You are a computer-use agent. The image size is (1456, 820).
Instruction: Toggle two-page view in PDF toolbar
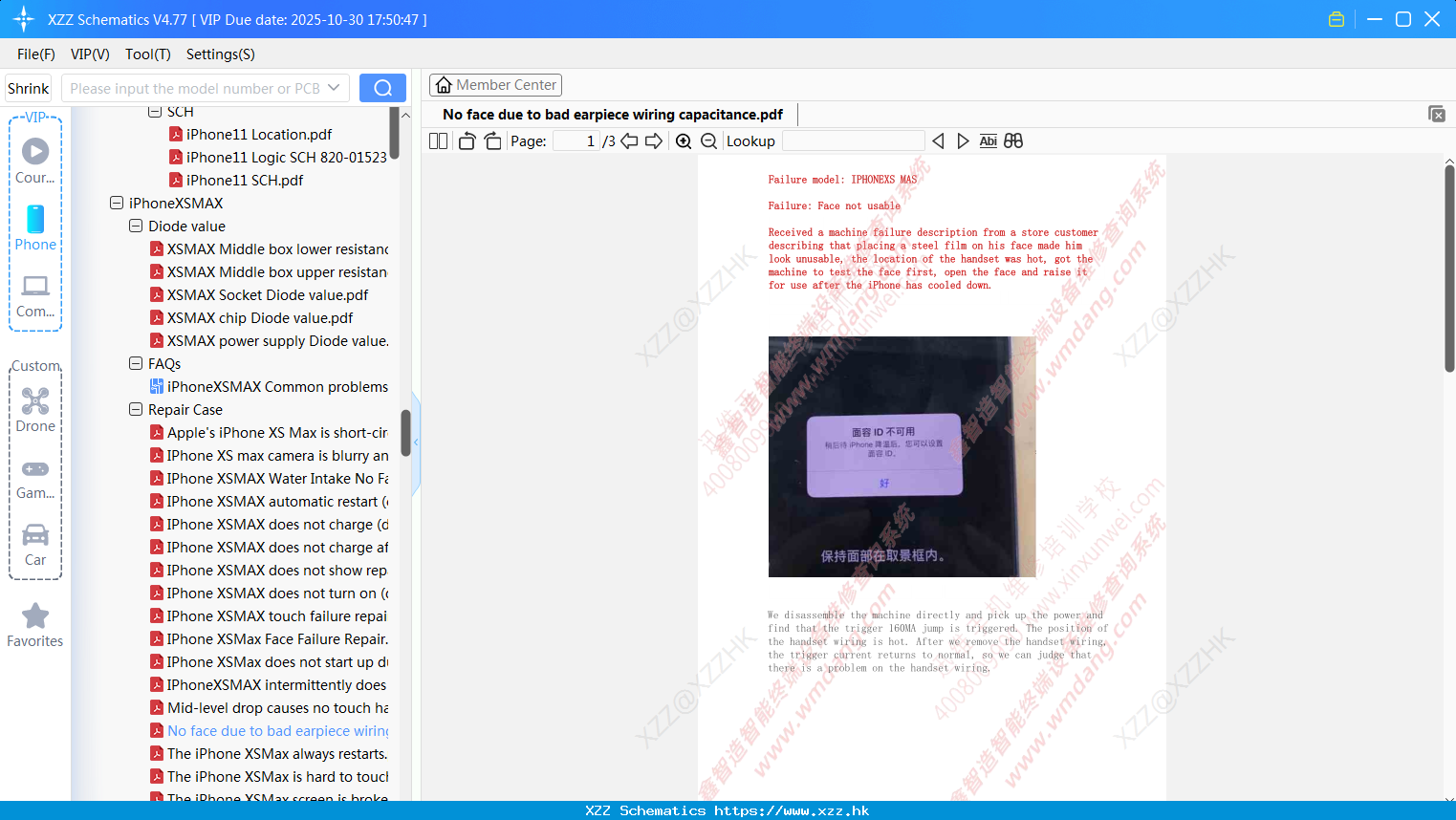tap(438, 141)
